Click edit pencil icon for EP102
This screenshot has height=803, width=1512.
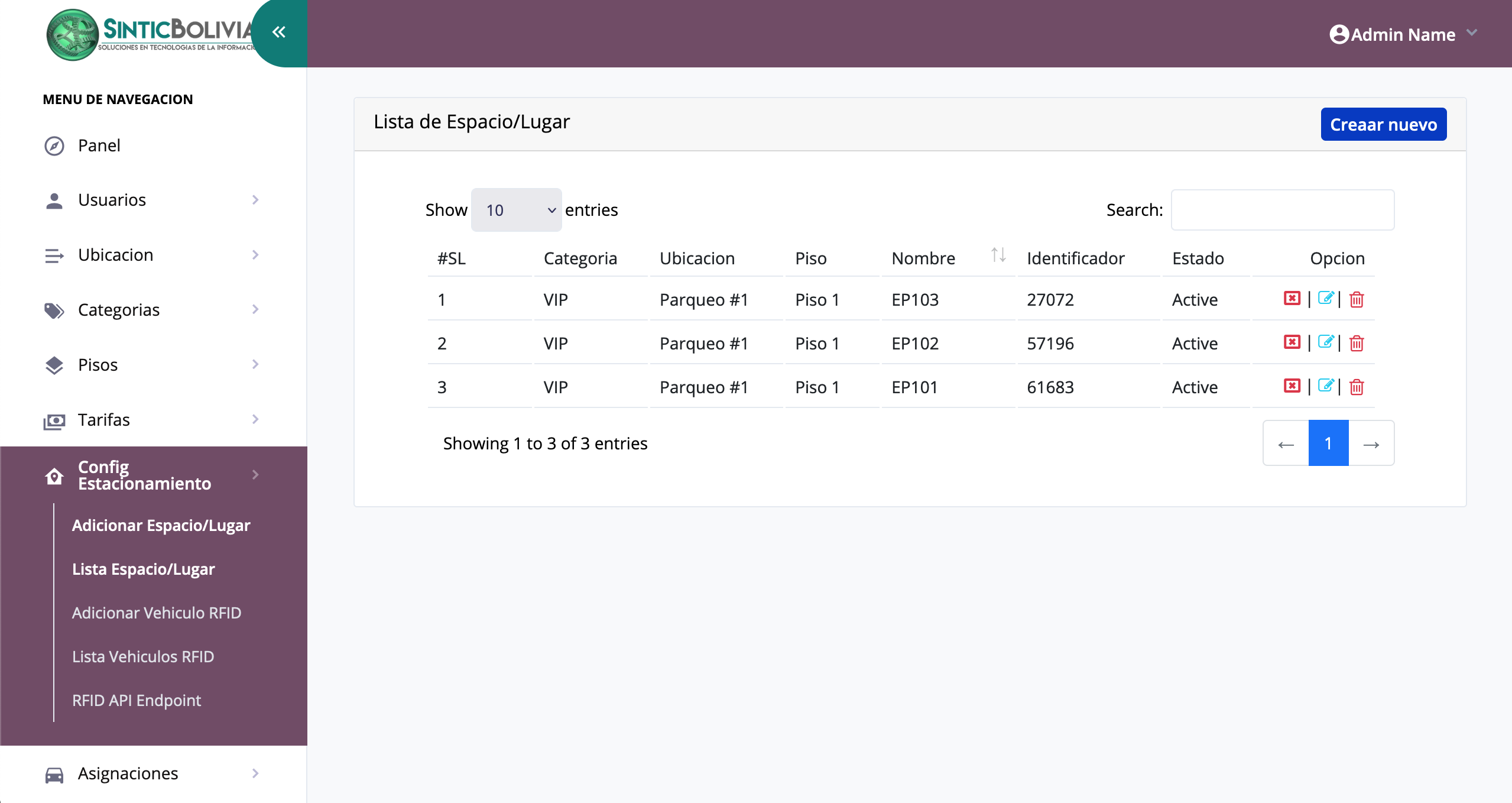(1325, 342)
